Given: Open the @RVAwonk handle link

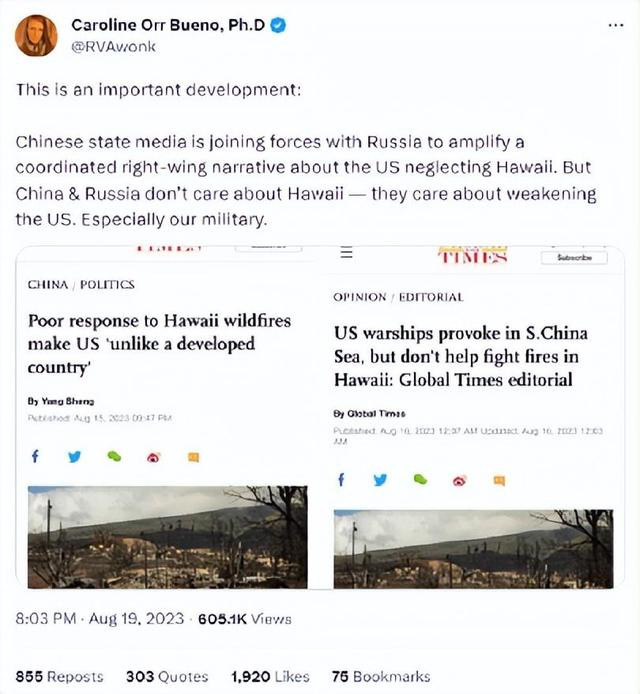Looking at the screenshot, I should tap(113, 46).
